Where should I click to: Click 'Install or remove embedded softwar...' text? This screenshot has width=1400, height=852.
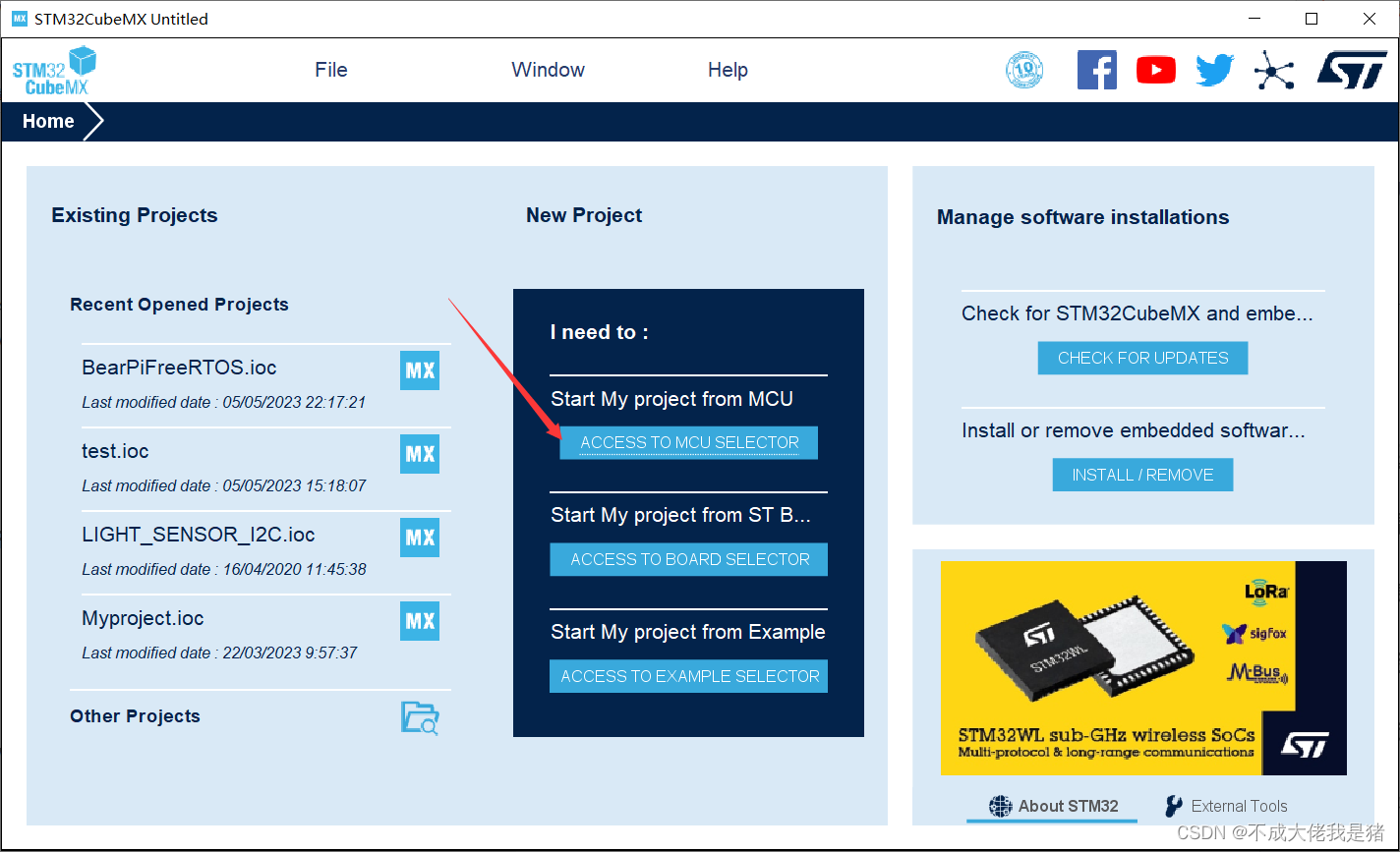1134,430
